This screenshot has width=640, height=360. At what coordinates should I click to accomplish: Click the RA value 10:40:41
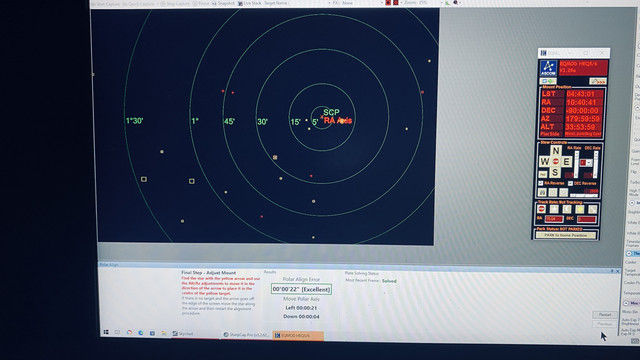581,102
